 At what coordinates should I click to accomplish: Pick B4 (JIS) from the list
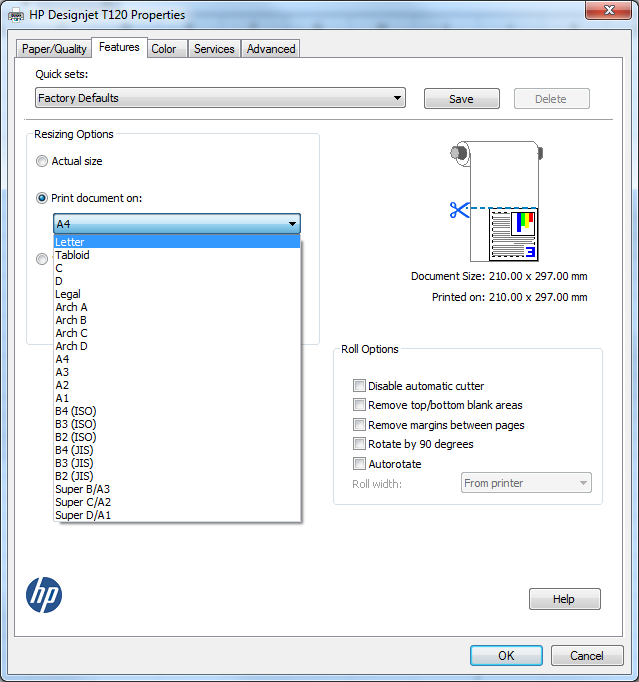point(177,450)
